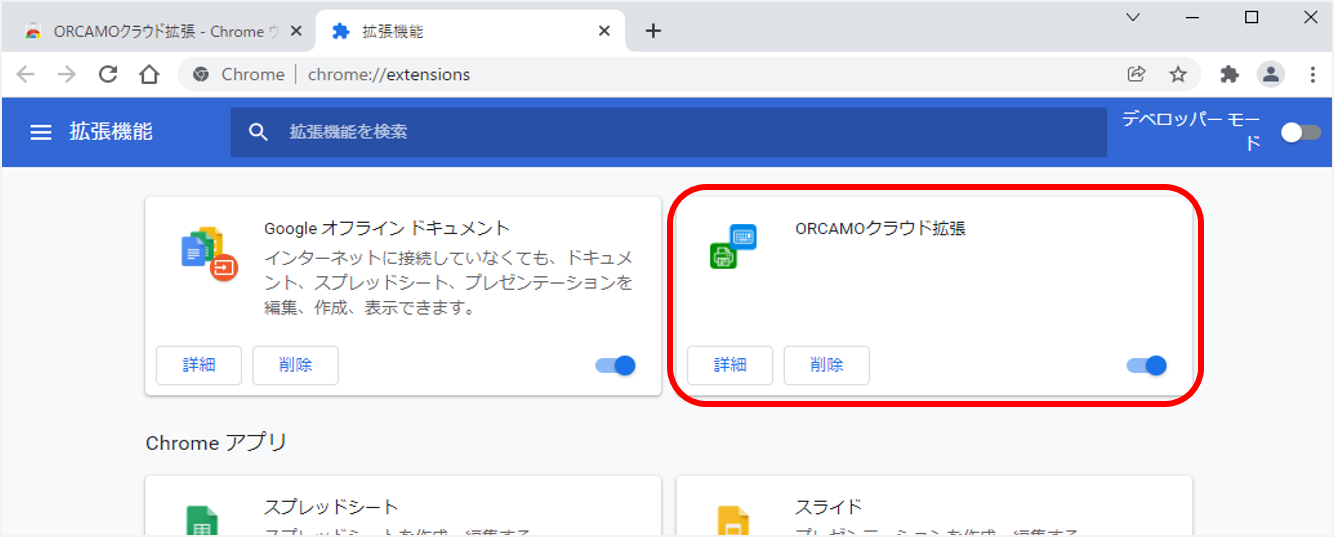Bookmark this page with the star
The height and width of the screenshot is (537, 1334).
pyautogui.click(x=1178, y=74)
